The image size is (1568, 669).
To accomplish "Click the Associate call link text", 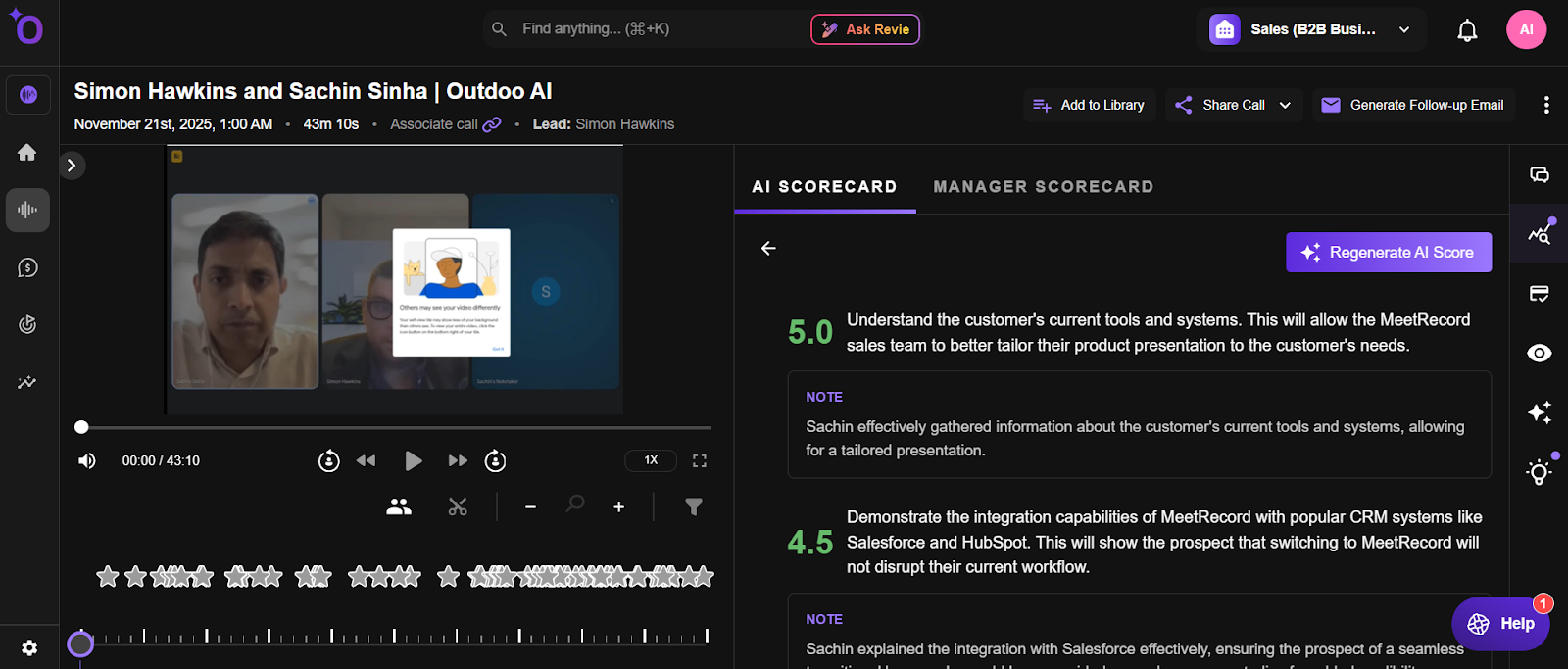I will pyautogui.click(x=434, y=124).
